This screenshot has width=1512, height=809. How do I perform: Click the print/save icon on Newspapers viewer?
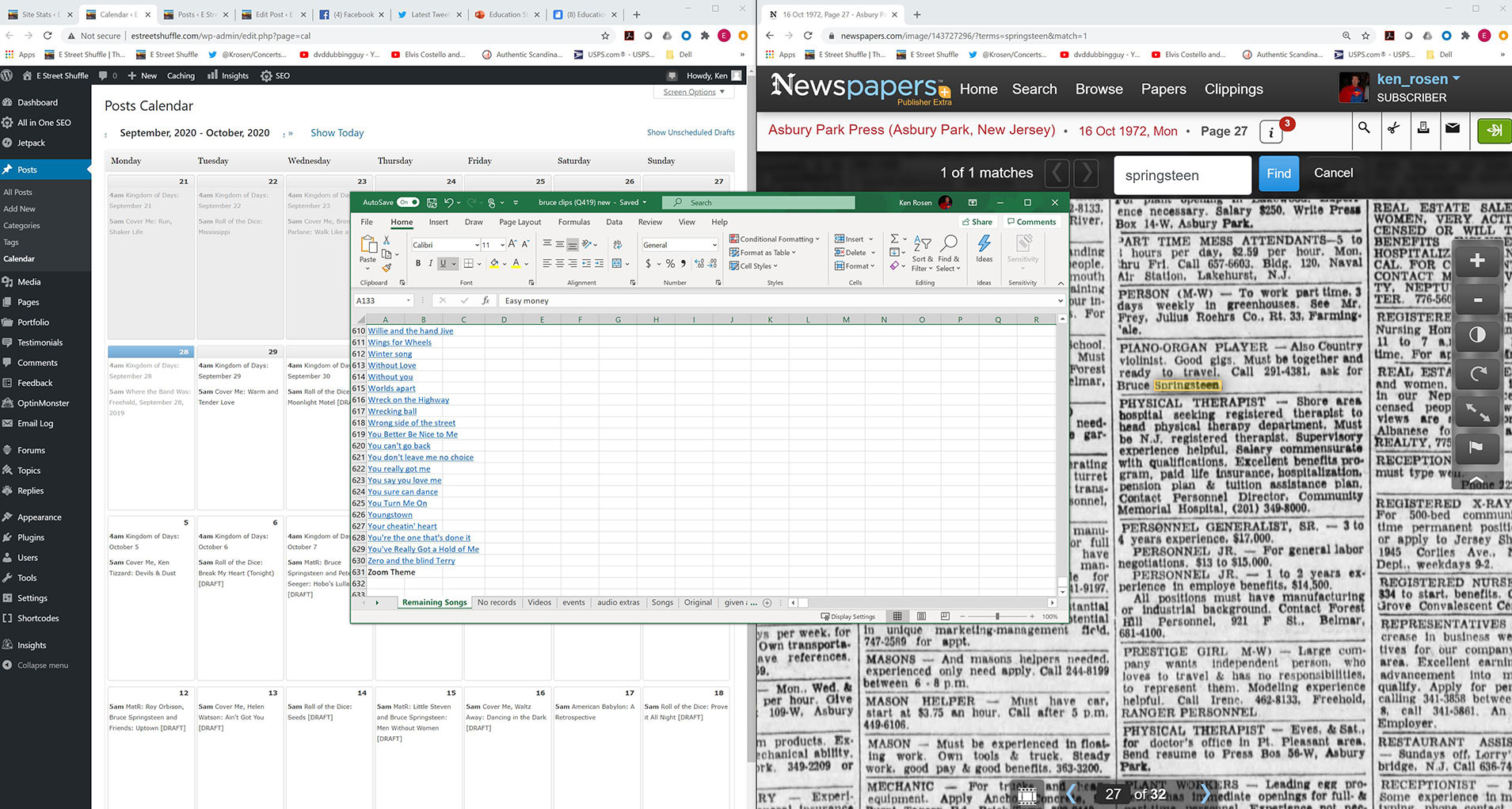click(x=1423, y=128)
